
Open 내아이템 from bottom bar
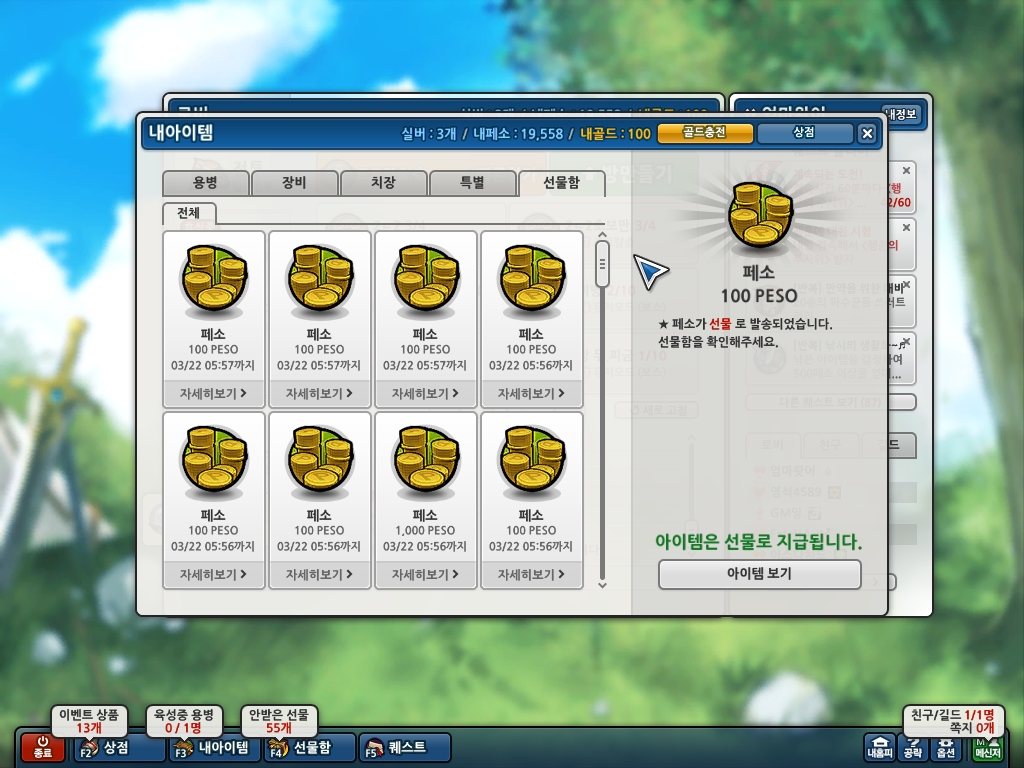tap(213, 747)
